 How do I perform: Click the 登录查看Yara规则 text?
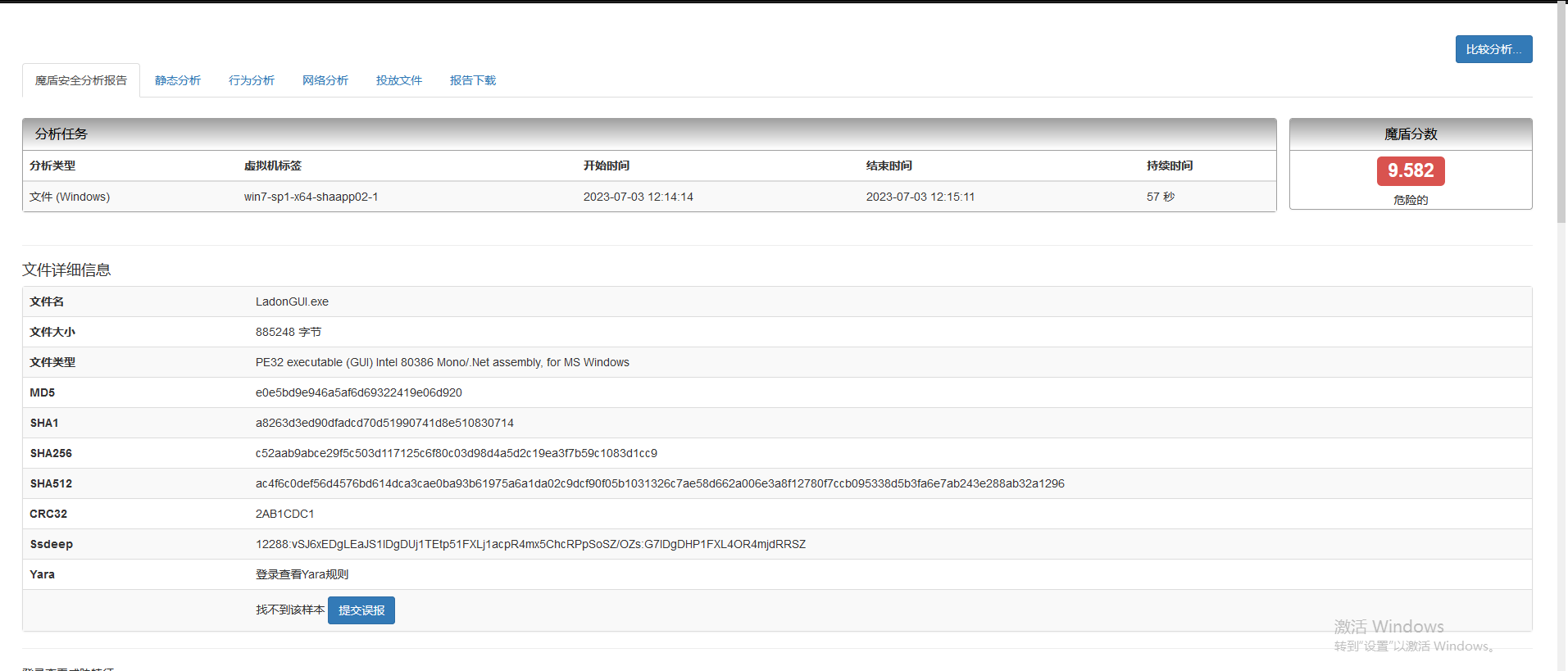pyautogui.click(x=302, y=574)
